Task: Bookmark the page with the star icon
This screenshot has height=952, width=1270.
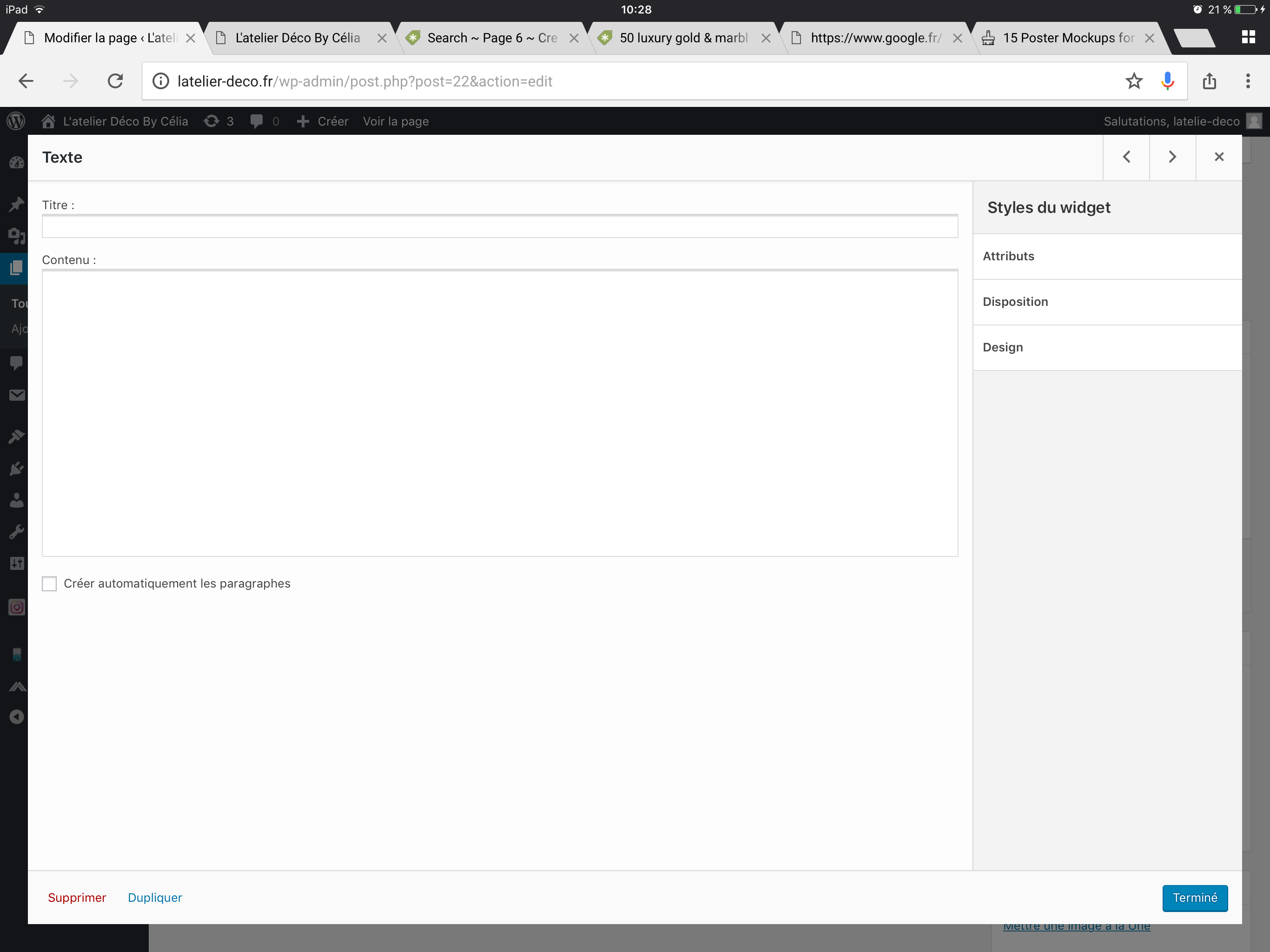Action: coord(1134,81)
